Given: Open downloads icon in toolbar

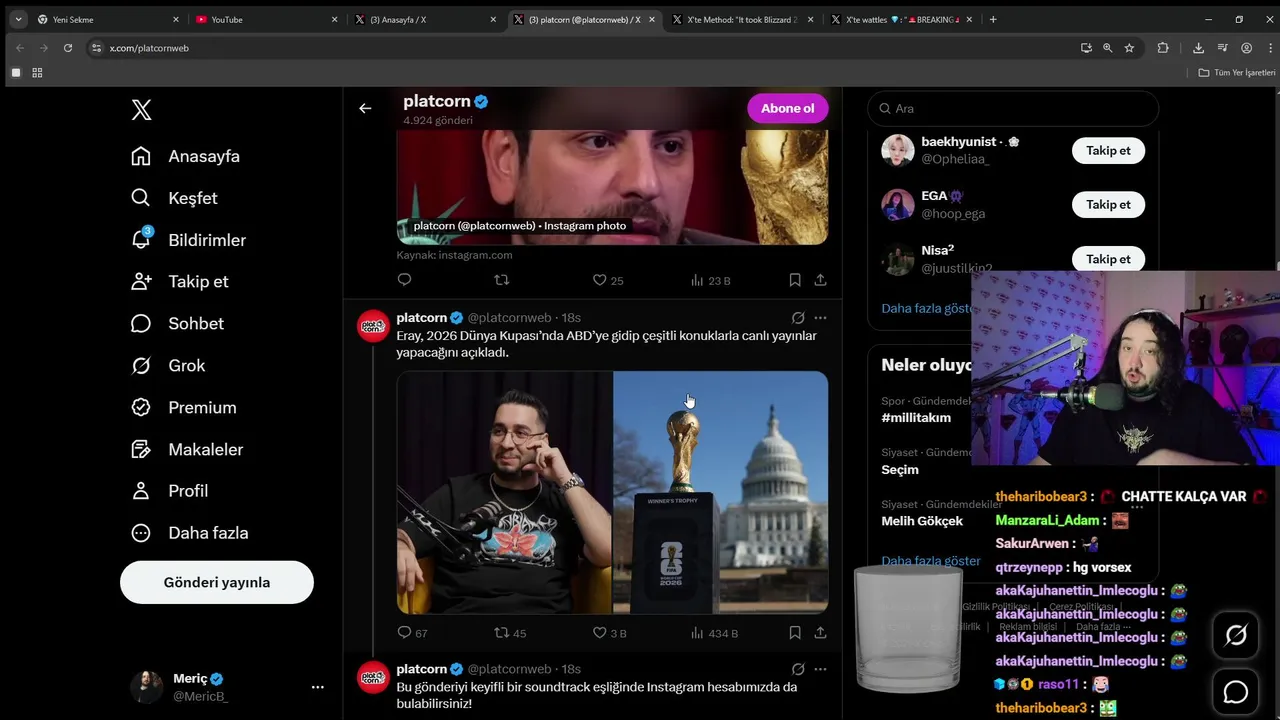Looking at the screenshot, I should point(1198,48).
